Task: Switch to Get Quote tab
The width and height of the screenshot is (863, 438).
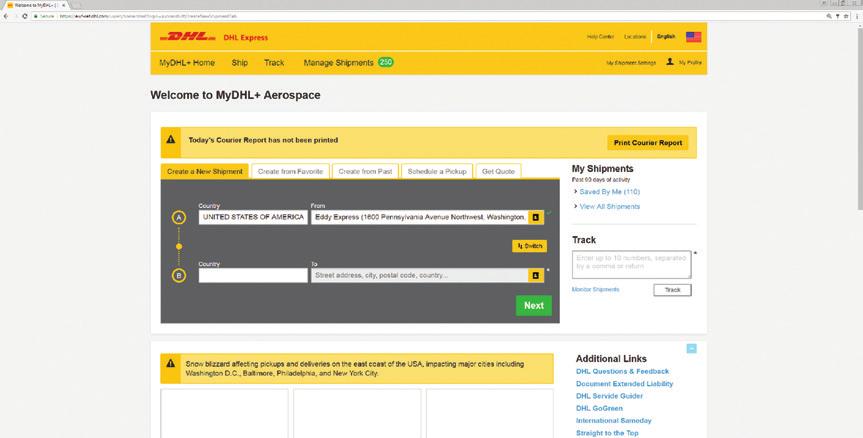Action: click(x=498, y=172)
